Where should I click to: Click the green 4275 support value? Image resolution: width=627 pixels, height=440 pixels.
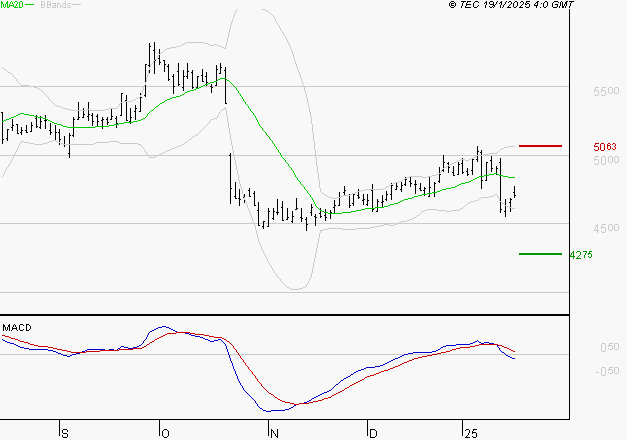pos(581,255)
